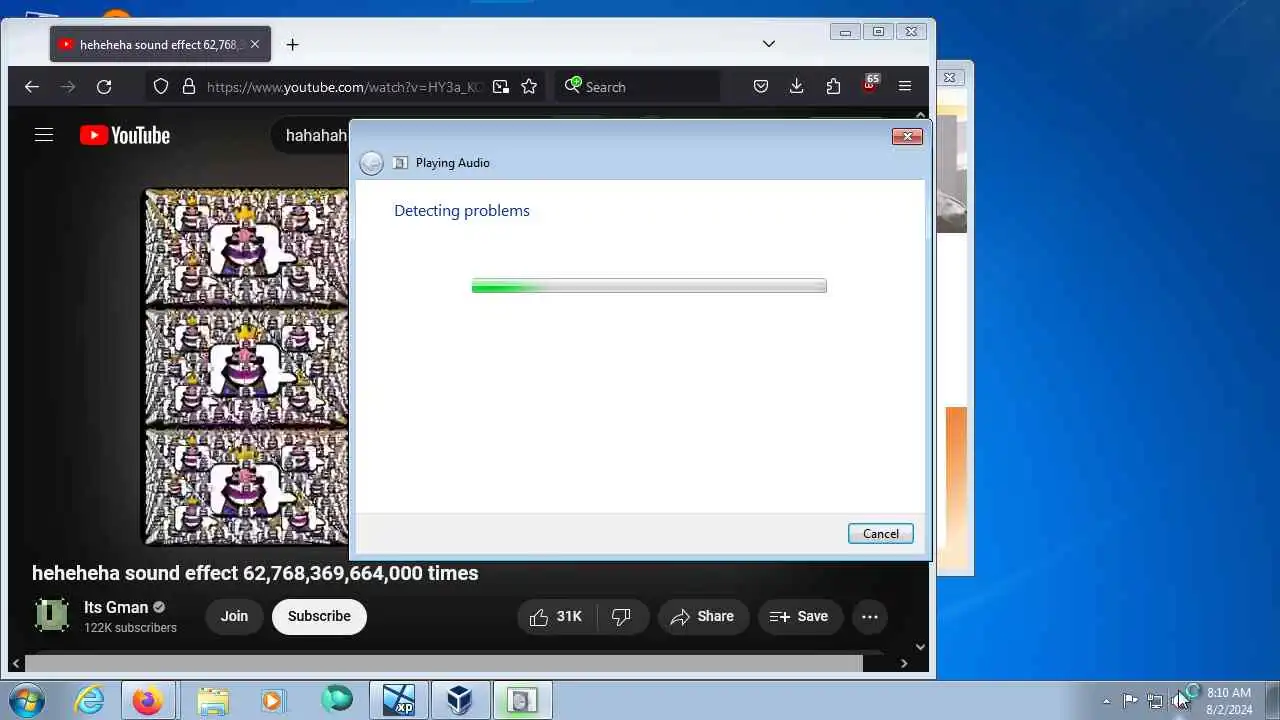Open Windows Explorer folder from taskbar
The width and height of the screenshot is (1280, 720).
point(213,700)
